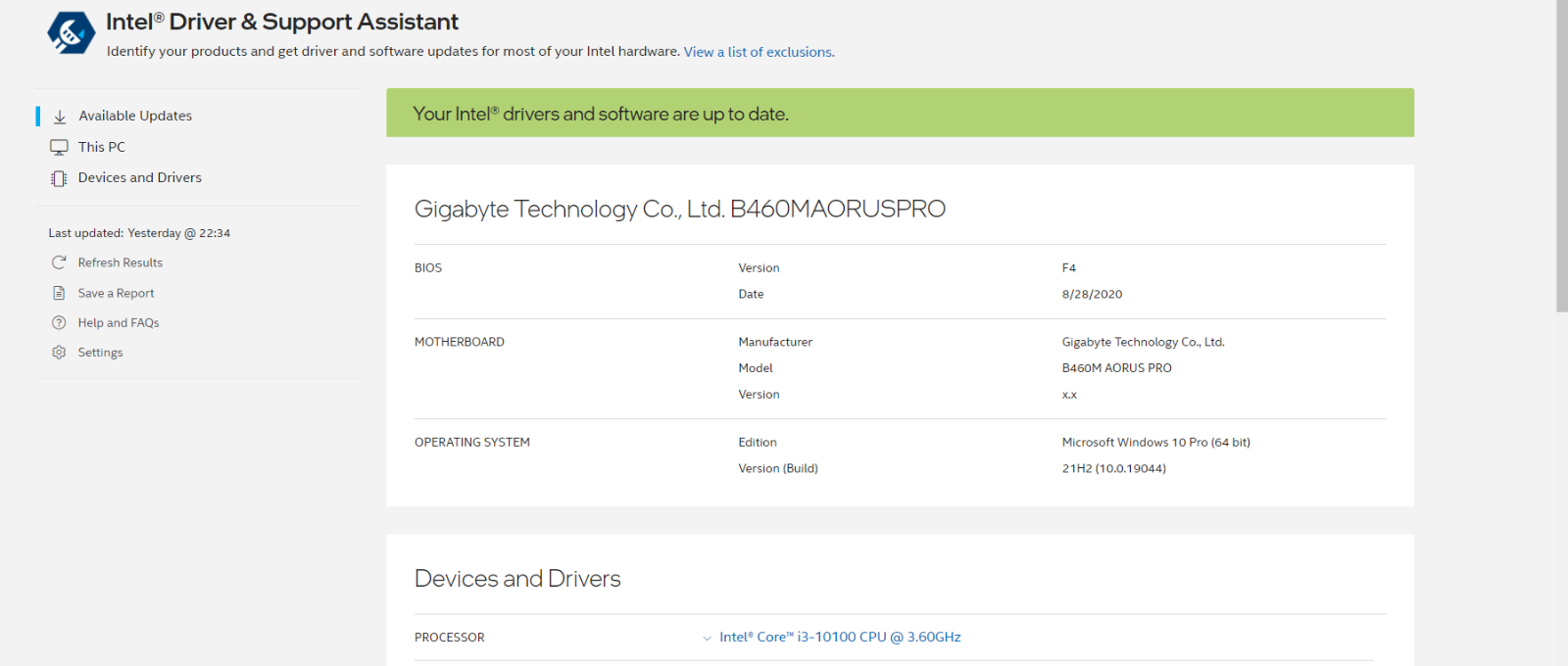The height and width of the screenshot is (666, 1568).
Task: Click the BIOS version value F4
Action: tap(1069, 267)
